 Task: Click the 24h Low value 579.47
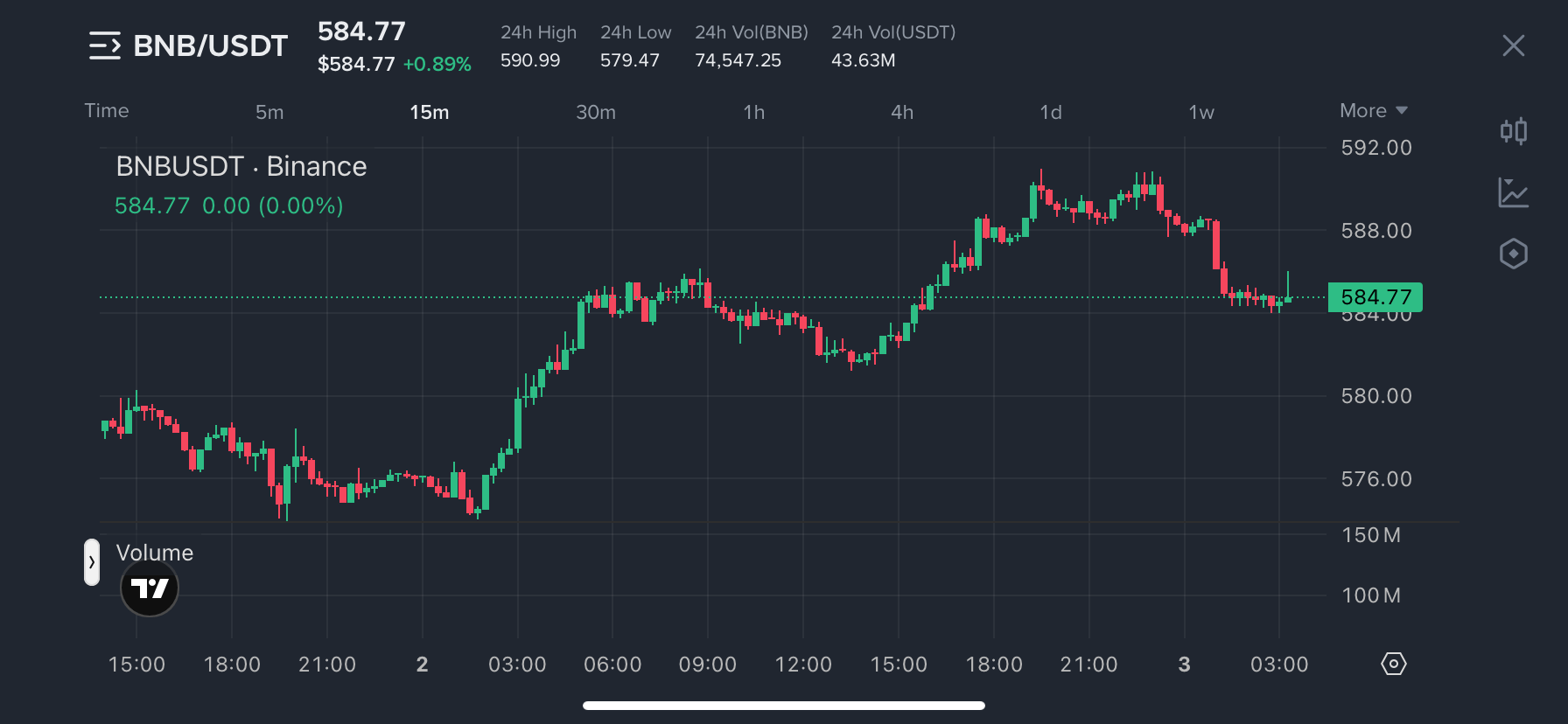point(630,60)
